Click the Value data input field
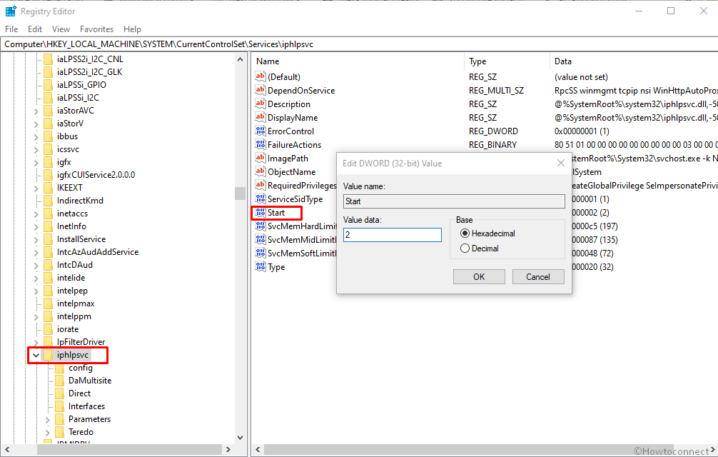 coord(392,235)
